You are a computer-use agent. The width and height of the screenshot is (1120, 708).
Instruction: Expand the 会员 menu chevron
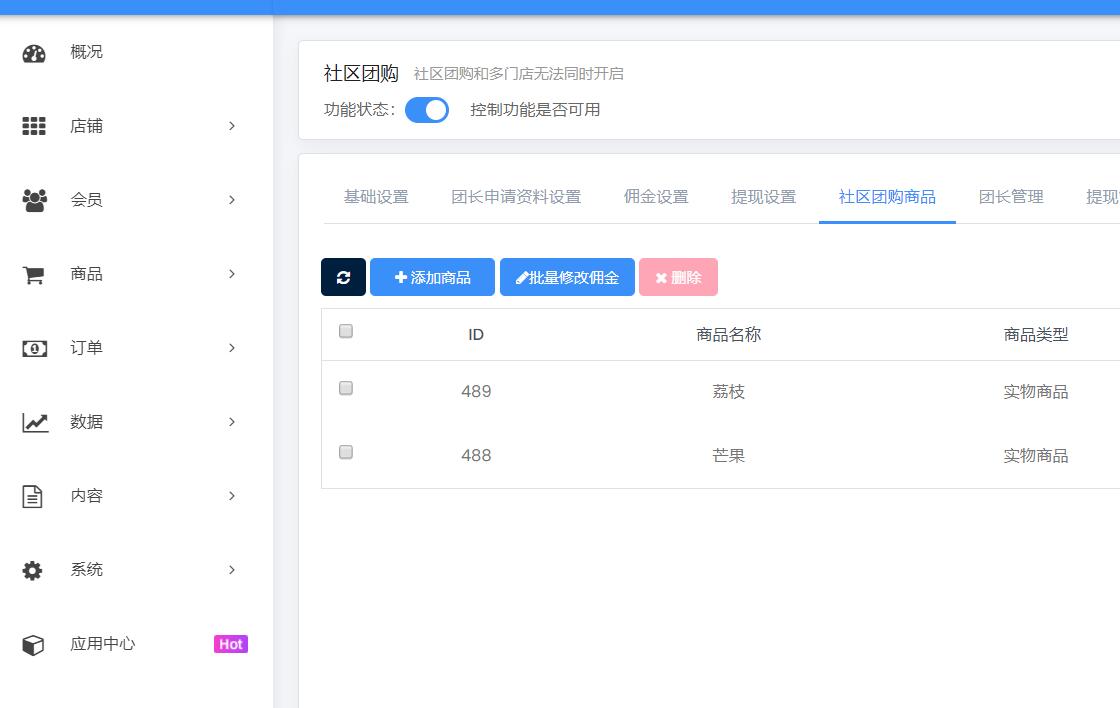(x=231, y=200)
